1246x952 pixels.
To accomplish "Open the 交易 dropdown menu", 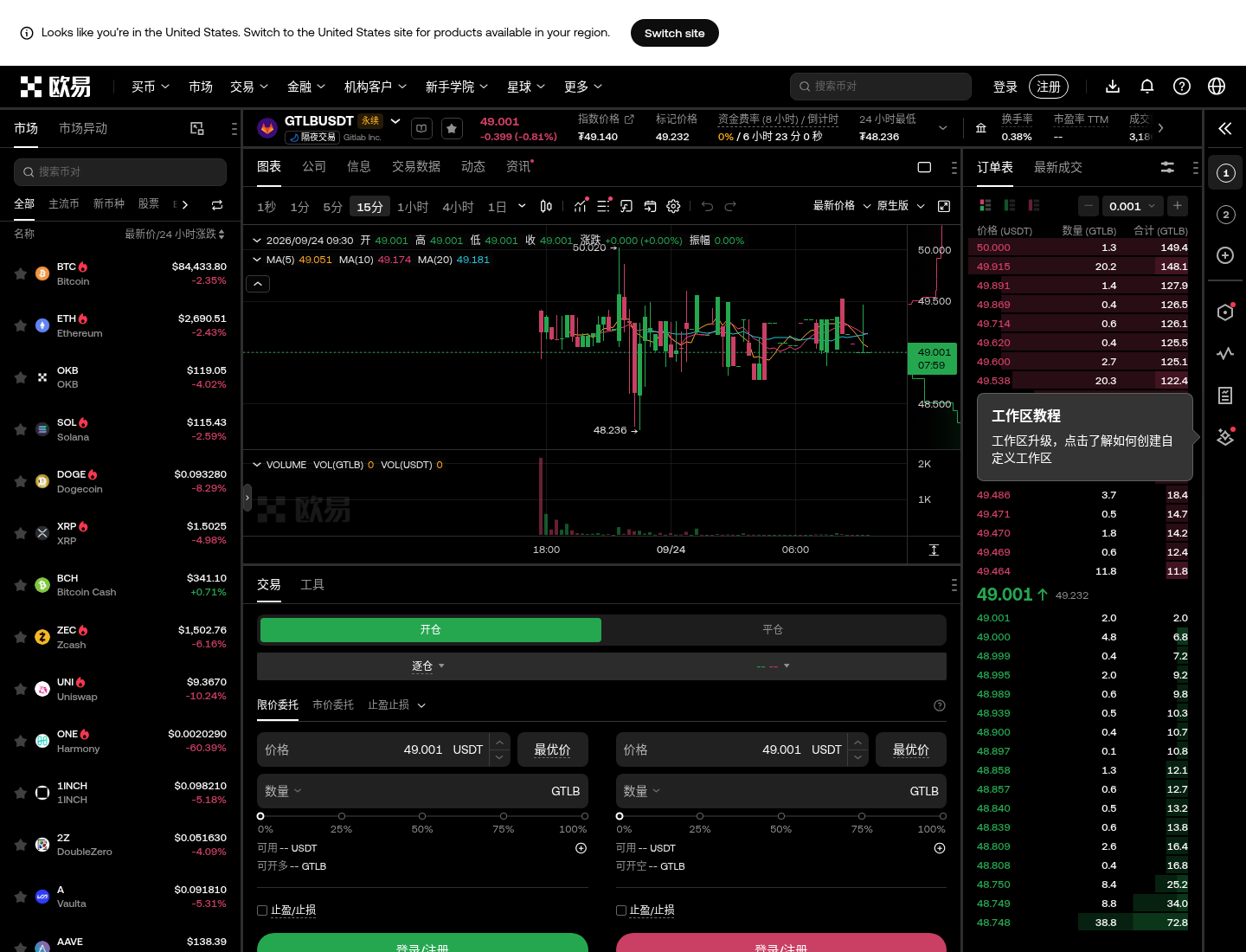I will click(x=249, y=87).
